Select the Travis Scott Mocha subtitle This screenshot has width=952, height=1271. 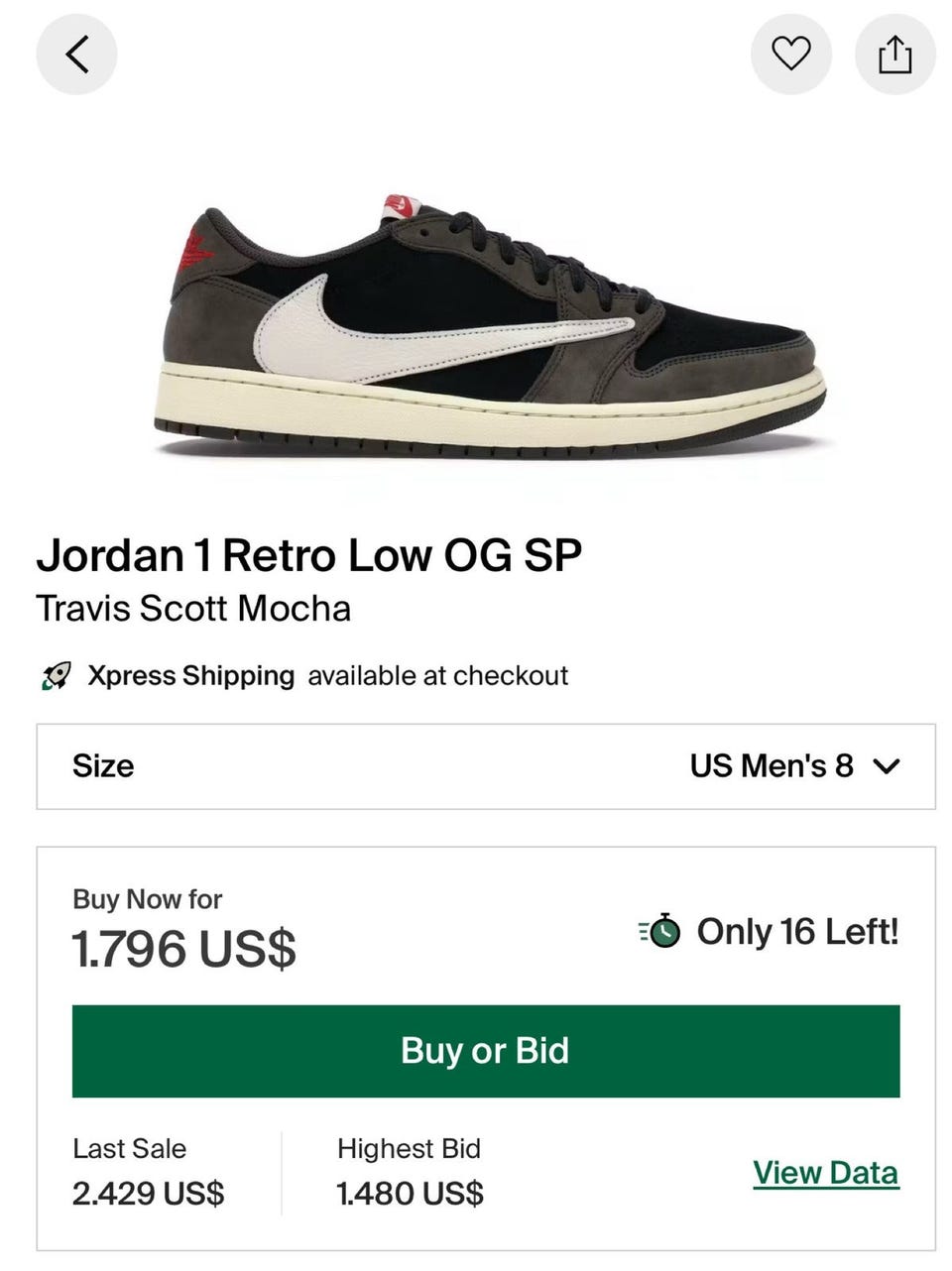tap(193, 608)
